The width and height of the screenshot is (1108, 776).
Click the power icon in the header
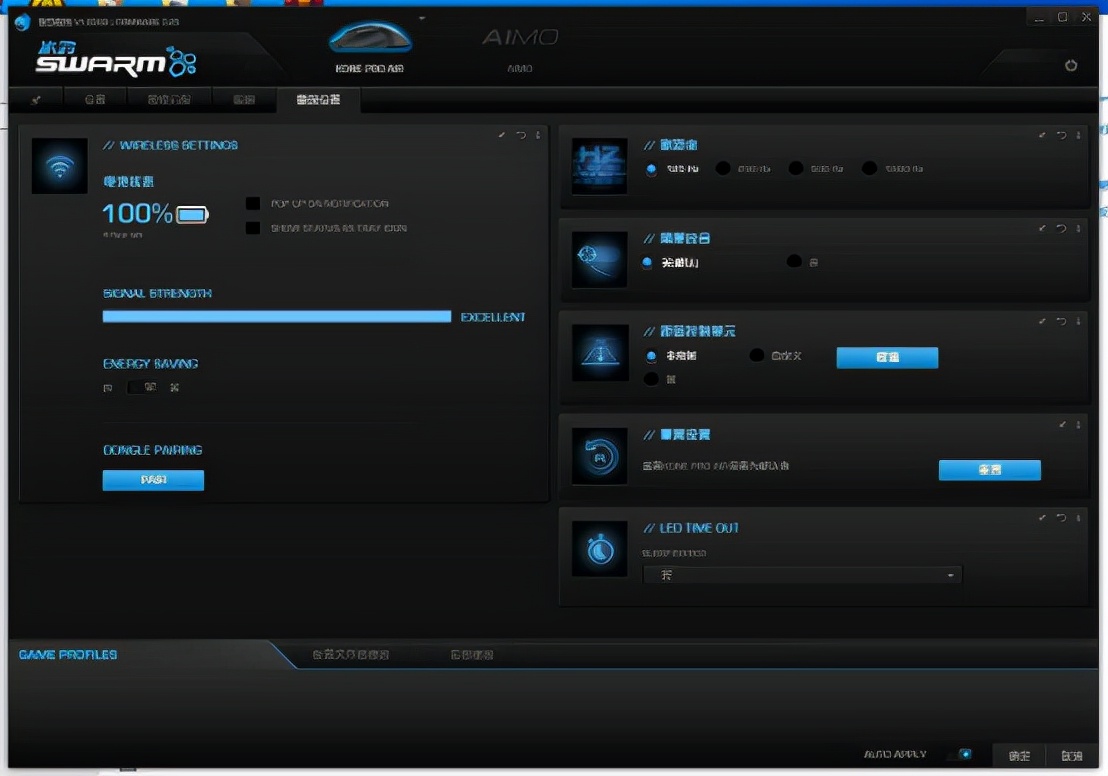pos(1071,65)
